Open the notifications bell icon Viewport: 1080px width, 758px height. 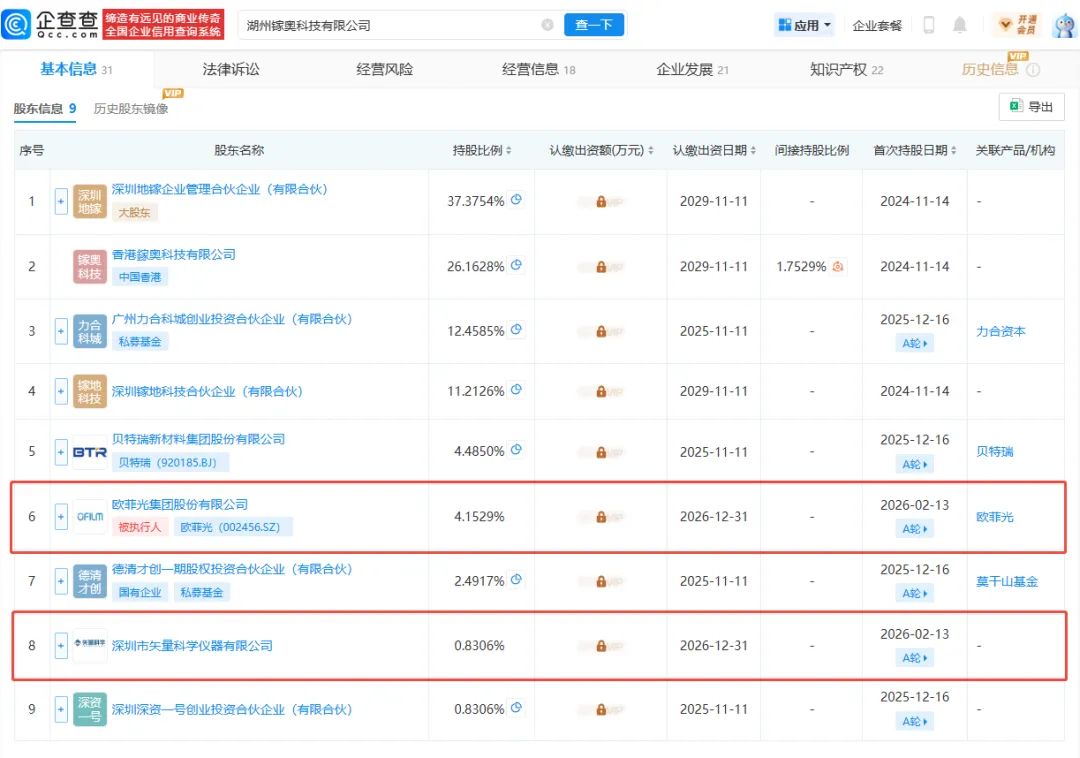tap(959, 25)
